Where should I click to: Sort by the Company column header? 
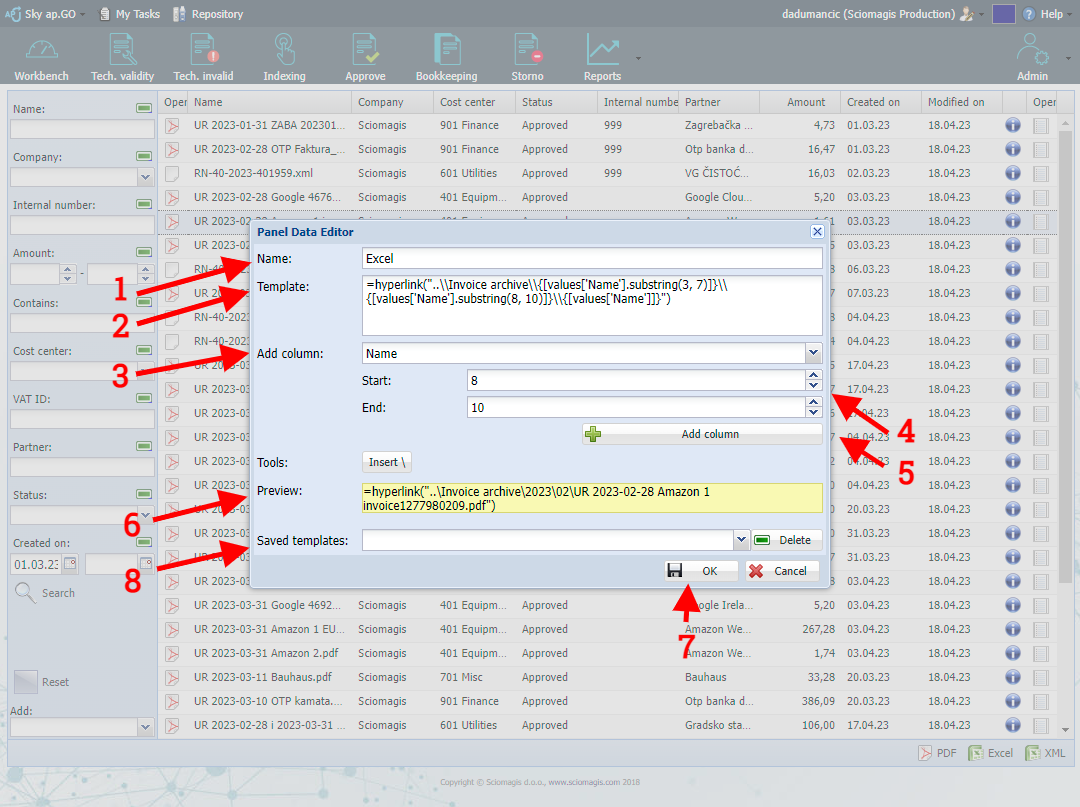[393, 102]
